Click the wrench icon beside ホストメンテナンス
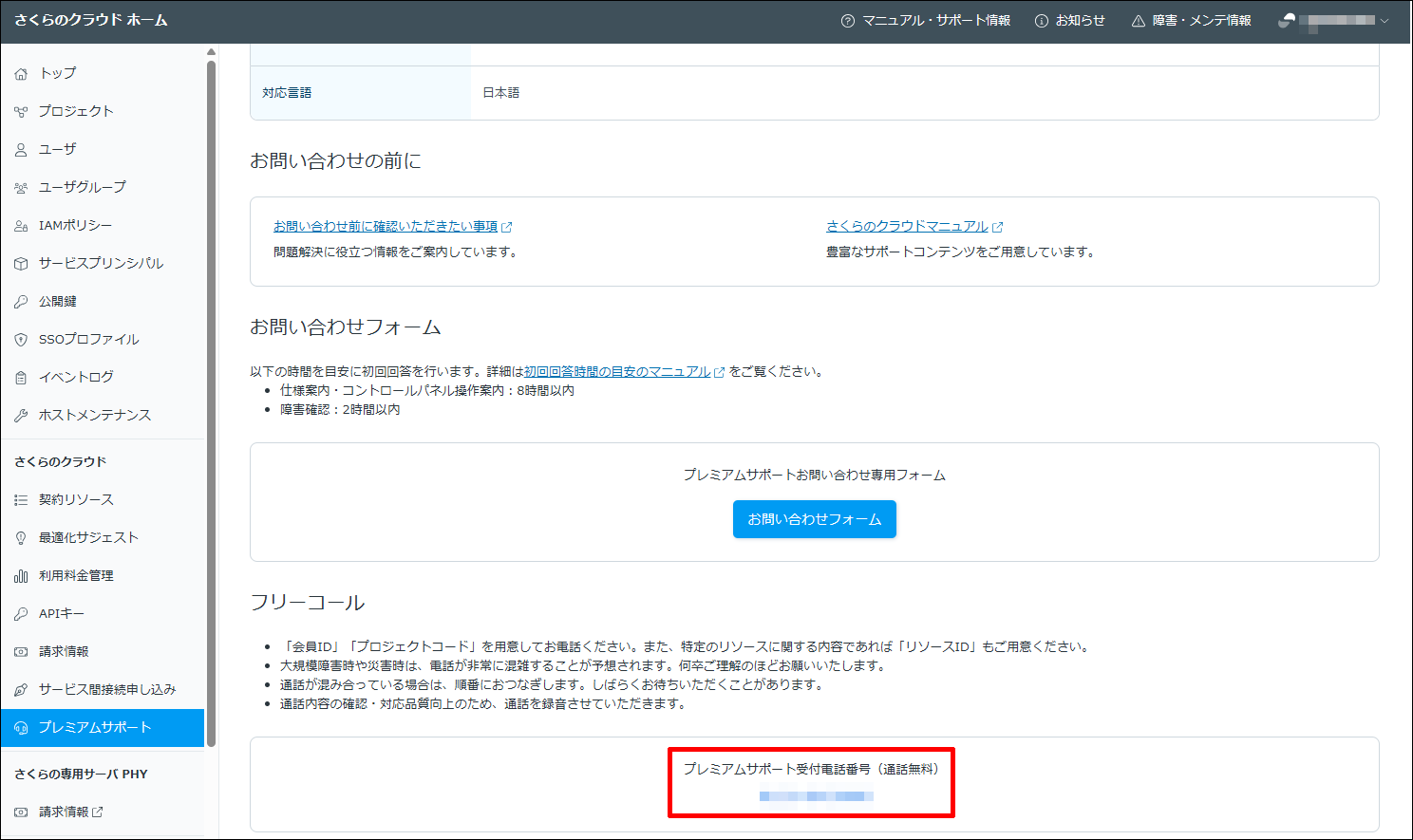Image resolution: width=1413 pixels, height=840 pixels. tap(21, 416)
